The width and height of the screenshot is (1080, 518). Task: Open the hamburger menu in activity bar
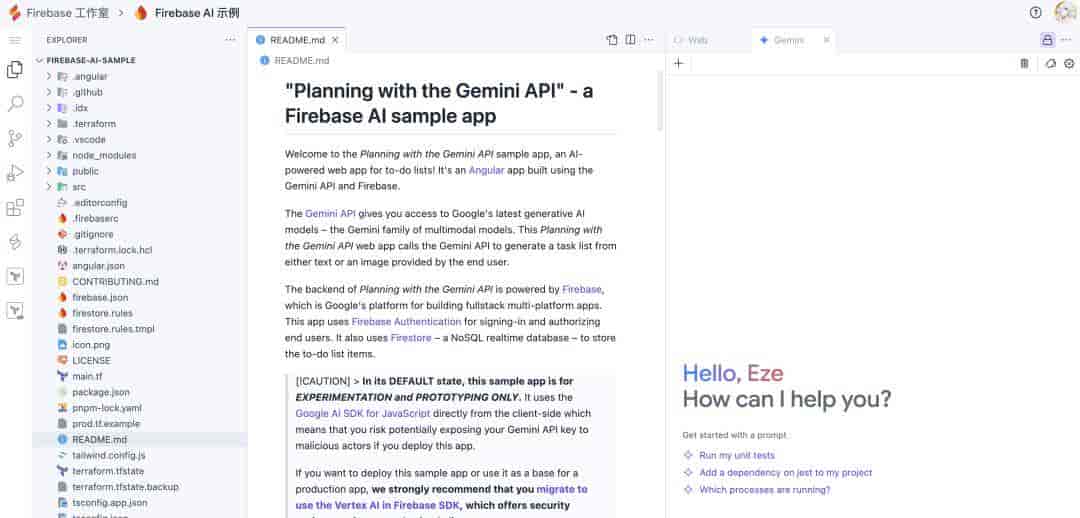14,41
